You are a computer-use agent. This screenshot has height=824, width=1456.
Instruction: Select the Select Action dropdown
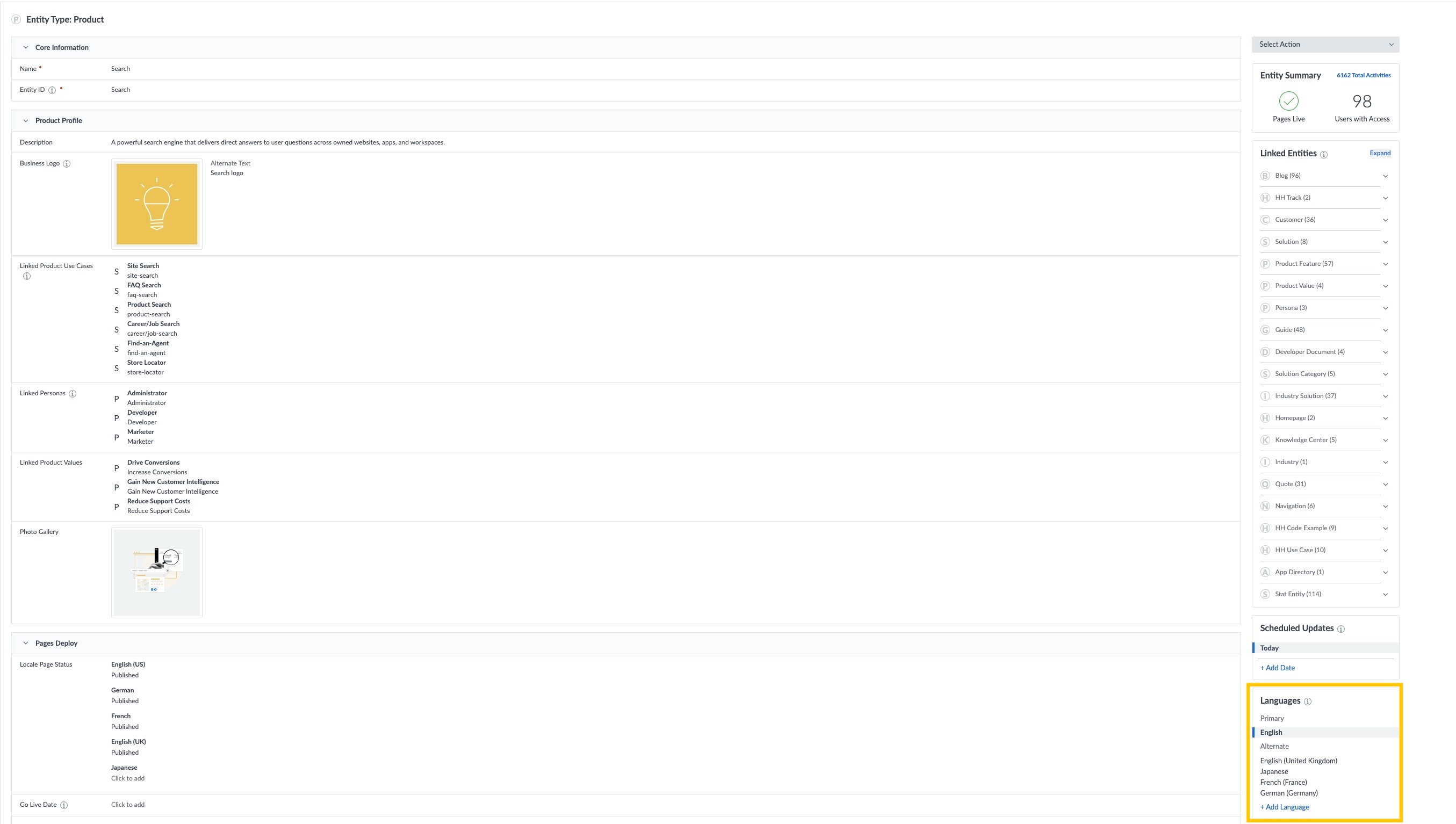[x=1326, y=44]
